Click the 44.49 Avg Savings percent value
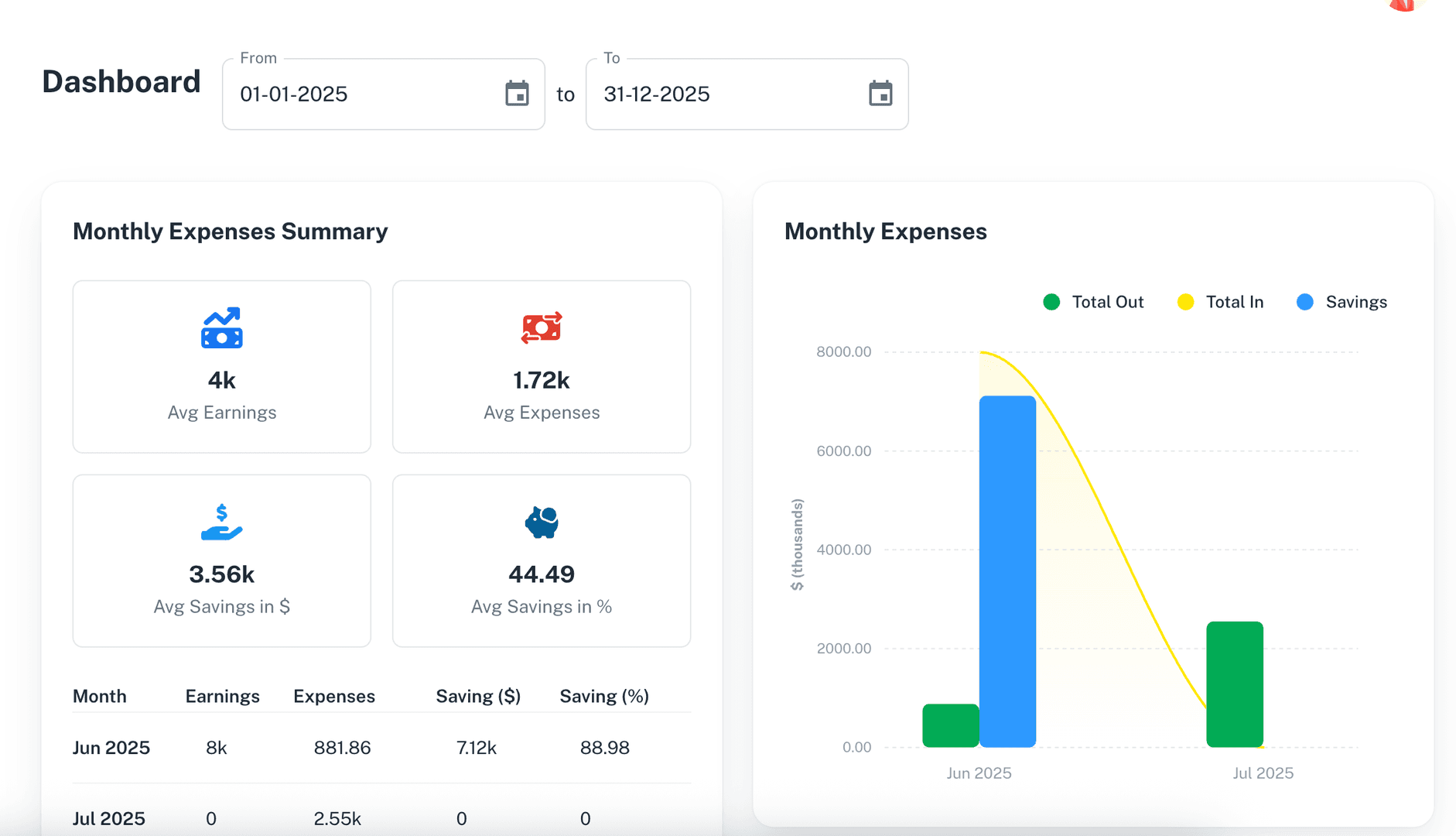 tap(542, 574)
